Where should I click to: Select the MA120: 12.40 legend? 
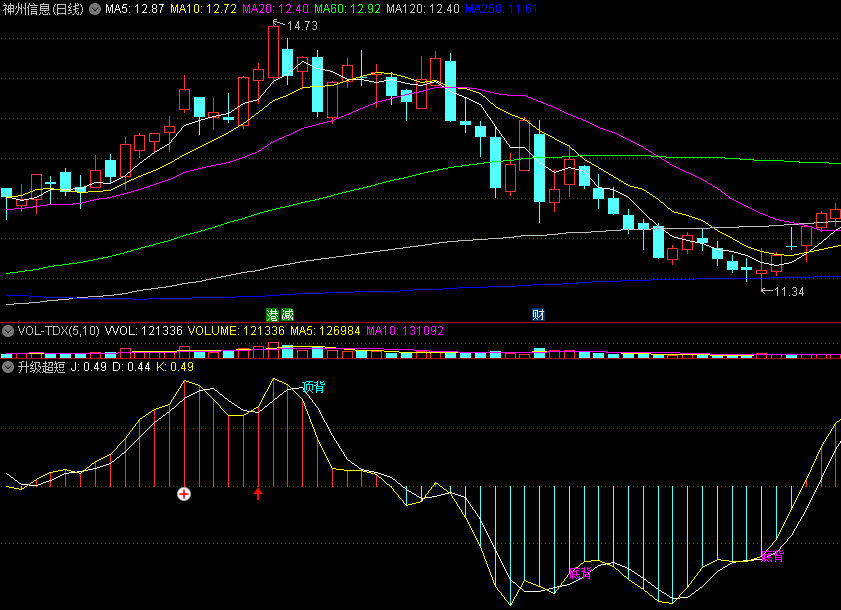tap(423, 9)
